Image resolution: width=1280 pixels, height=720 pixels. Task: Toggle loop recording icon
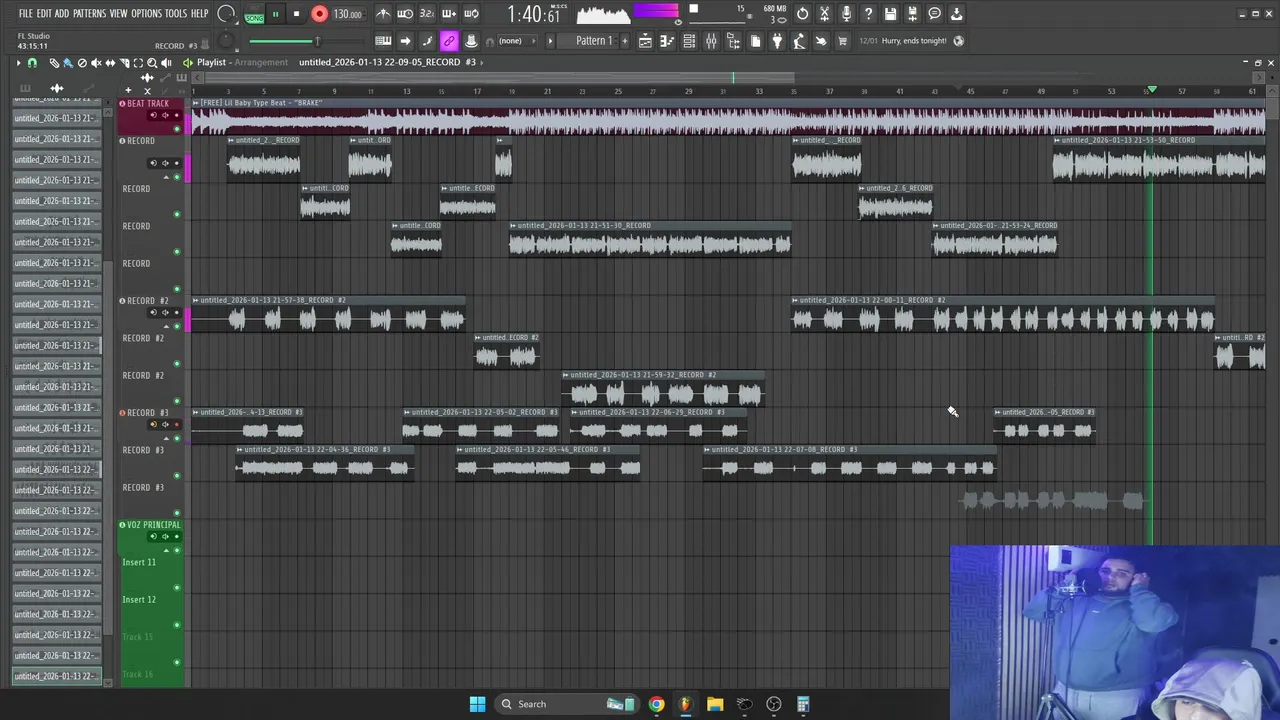pos(471,14)
